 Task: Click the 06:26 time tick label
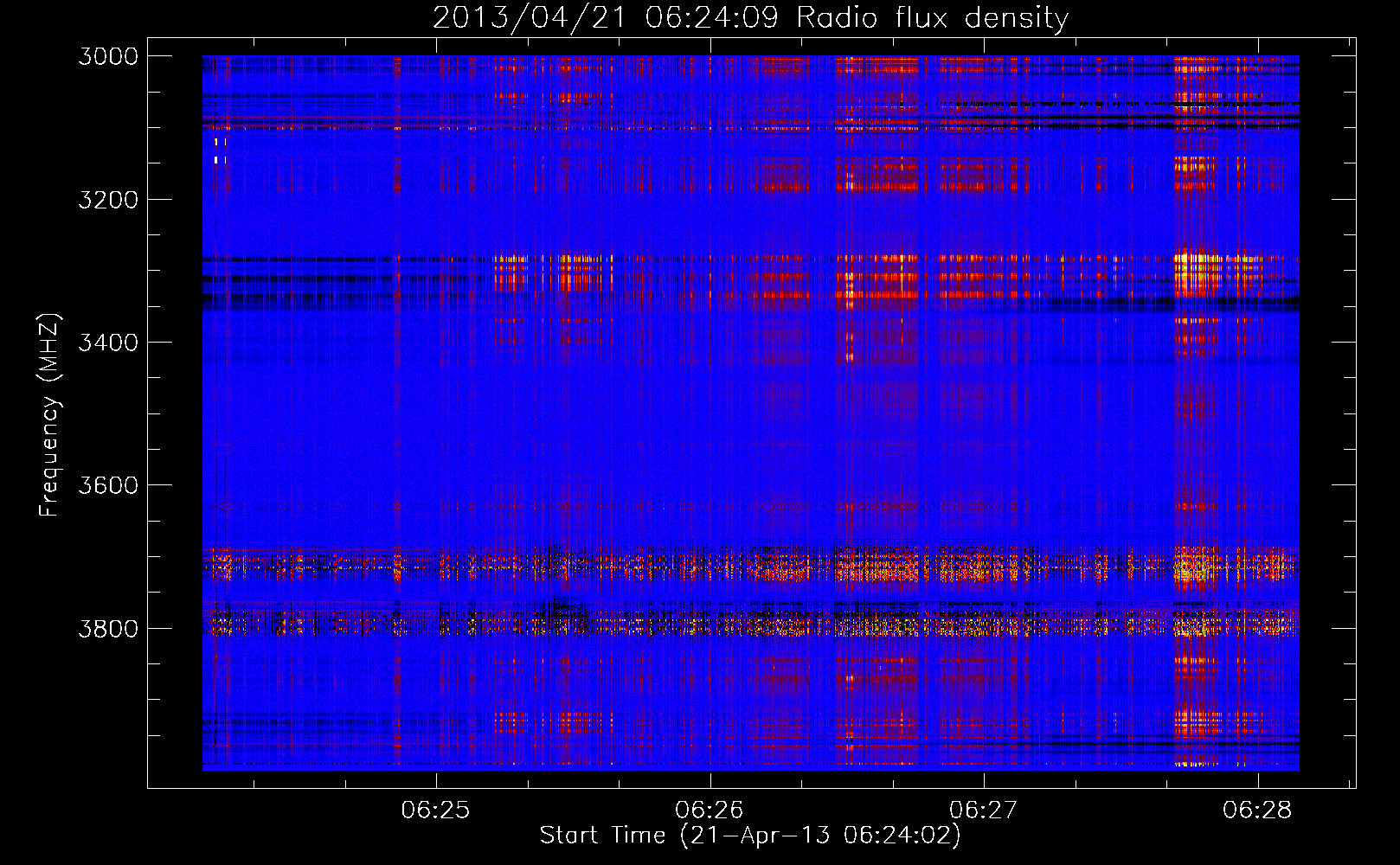point(710,810)
